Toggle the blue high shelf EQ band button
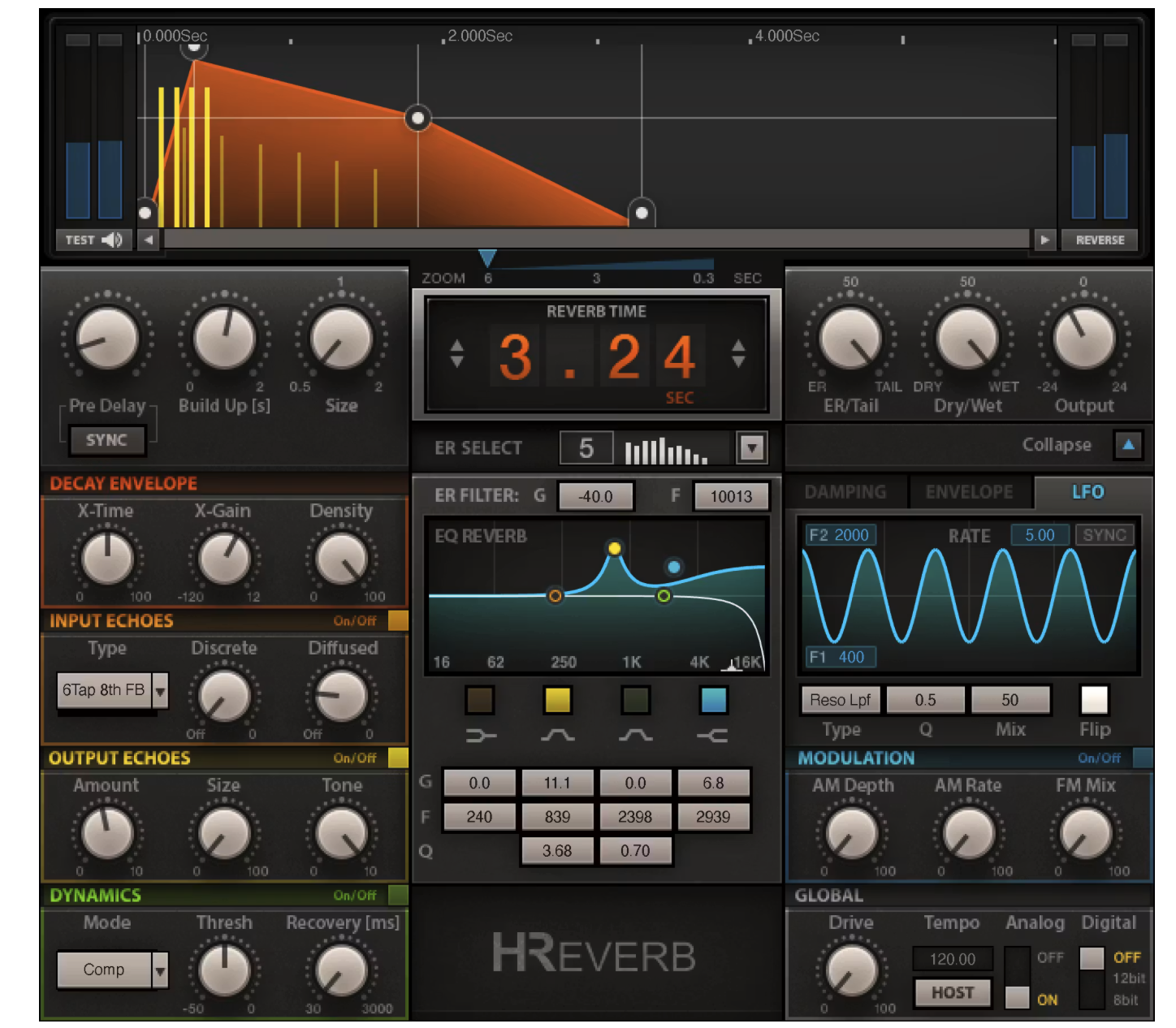Viewport: 1176px width, 1028px height. (713, 700)
